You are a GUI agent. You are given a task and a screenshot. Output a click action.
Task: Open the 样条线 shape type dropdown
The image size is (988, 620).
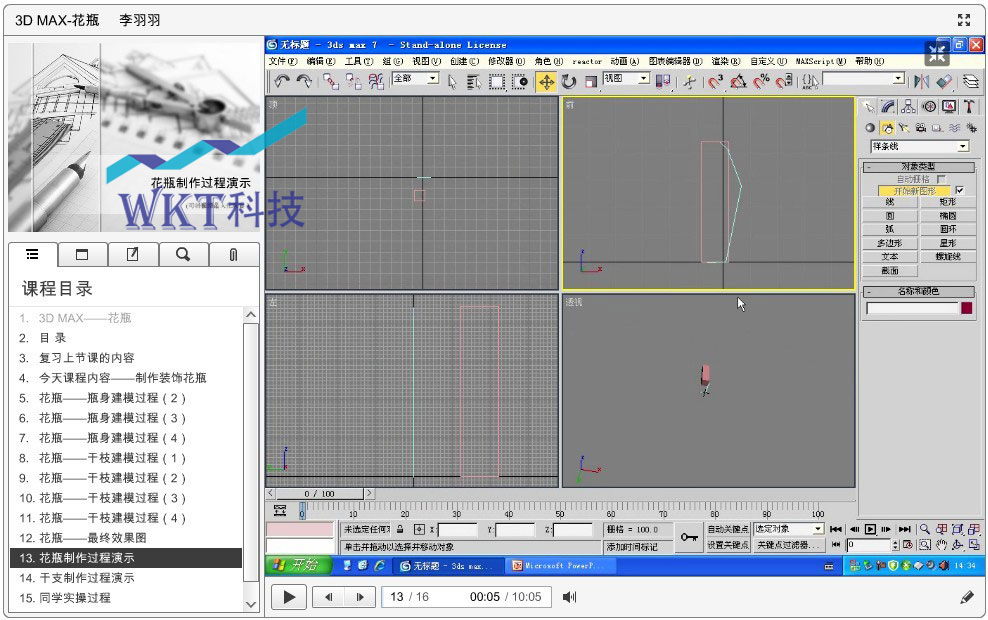point(963,147)
